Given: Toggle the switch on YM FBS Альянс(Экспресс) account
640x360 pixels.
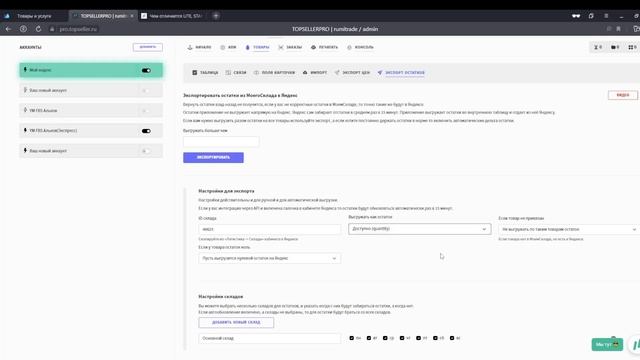Looking at the screenshot, I should click(x=146, y=131).
